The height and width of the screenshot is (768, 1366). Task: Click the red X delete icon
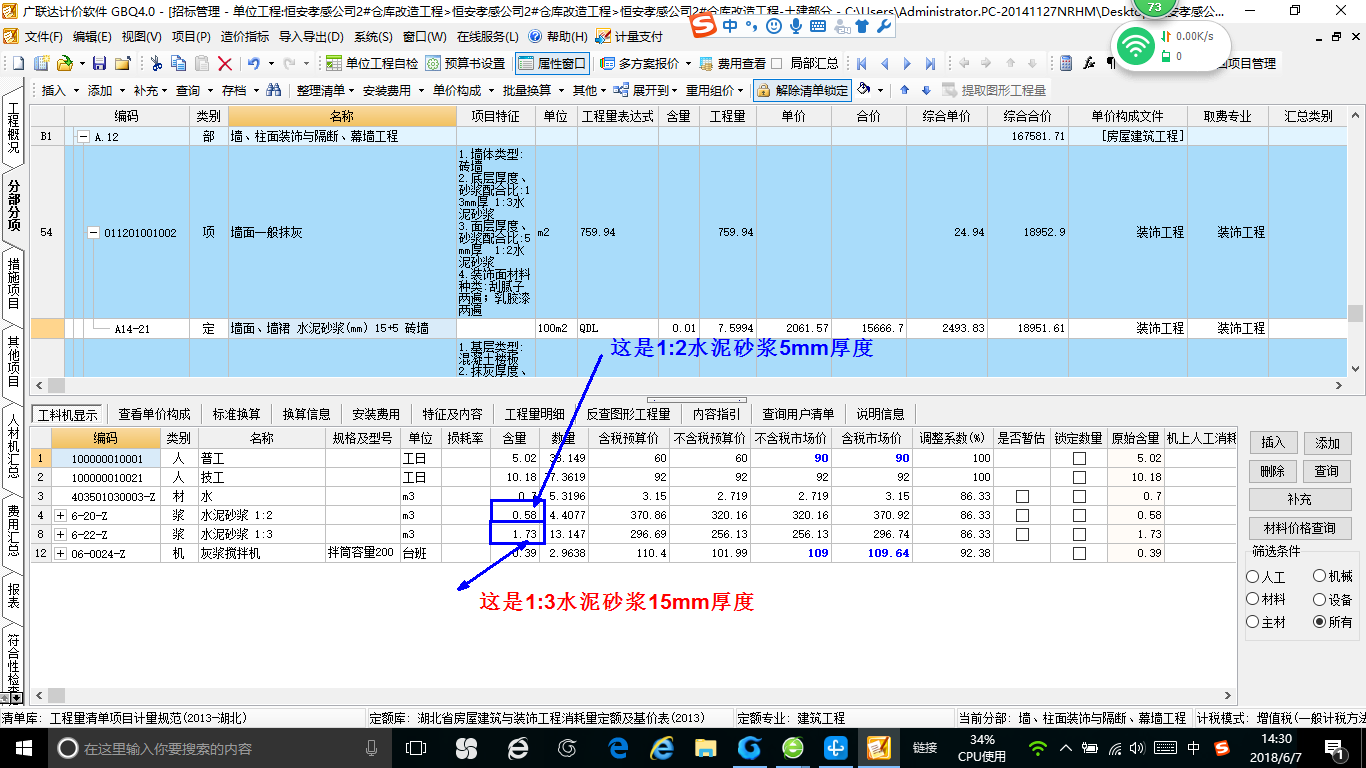225,64
